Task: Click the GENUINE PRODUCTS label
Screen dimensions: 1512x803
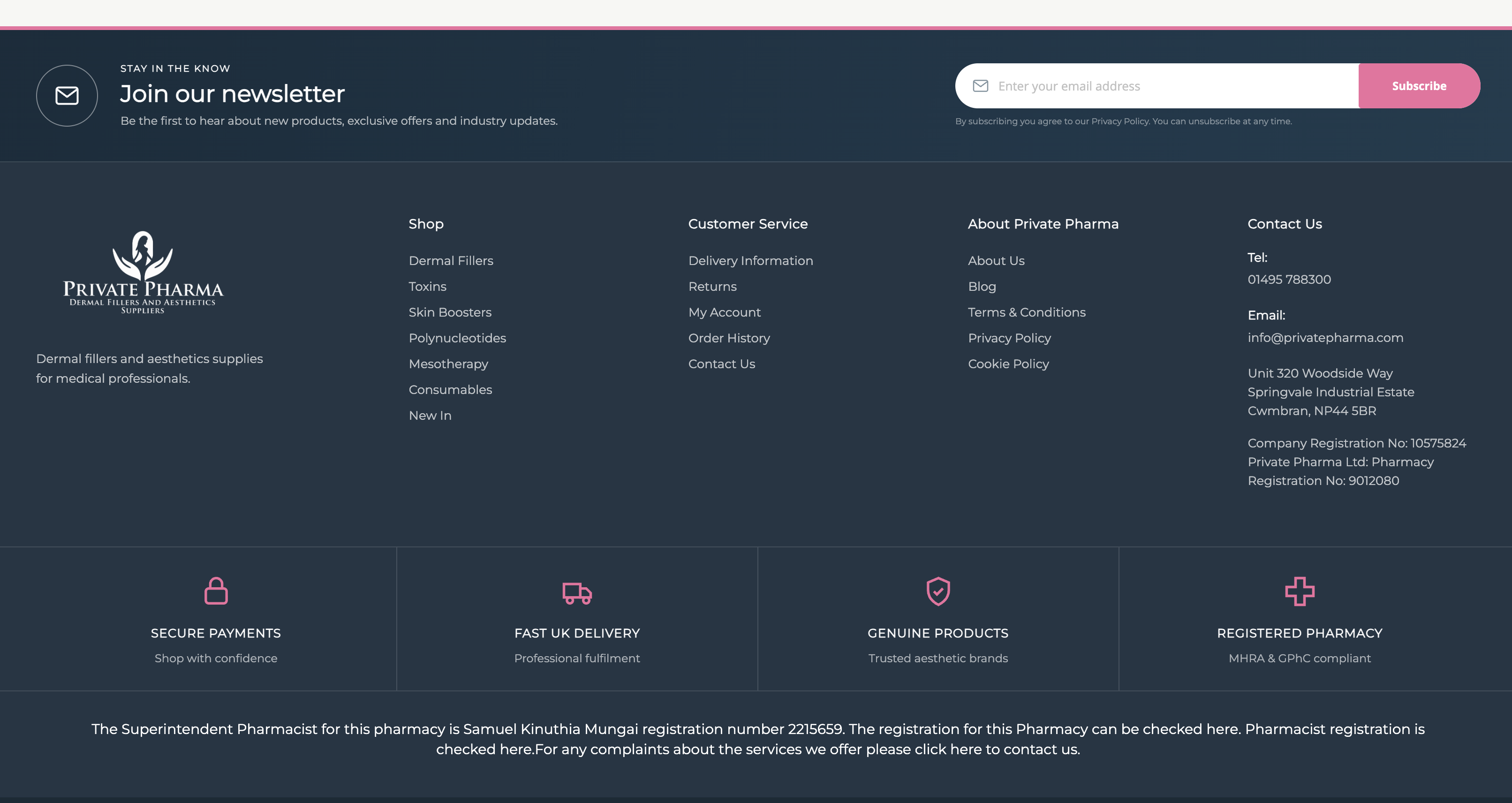Action: coord(938,633)
